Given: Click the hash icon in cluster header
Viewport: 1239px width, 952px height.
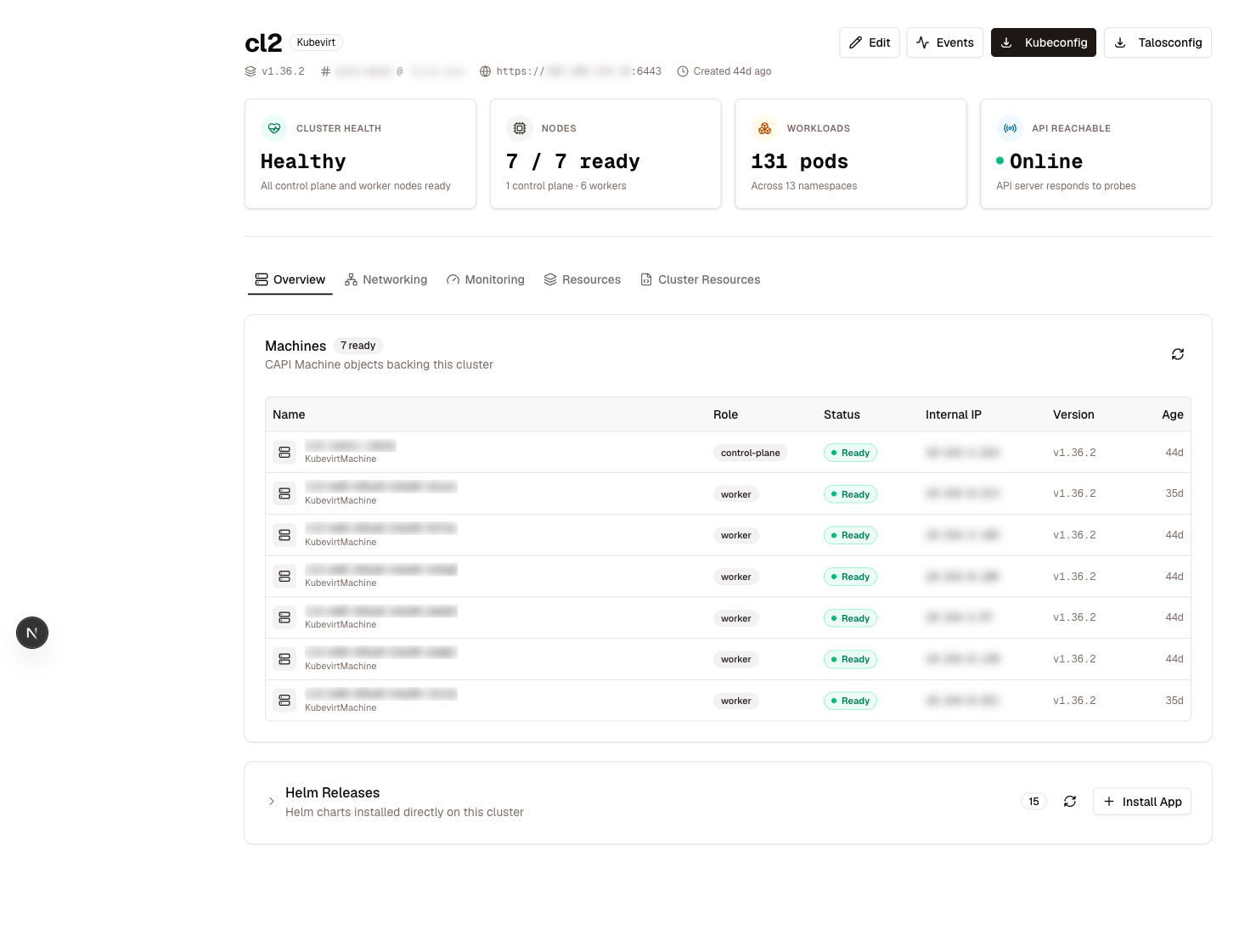Looking at the screenshot, I should point(325,71).
